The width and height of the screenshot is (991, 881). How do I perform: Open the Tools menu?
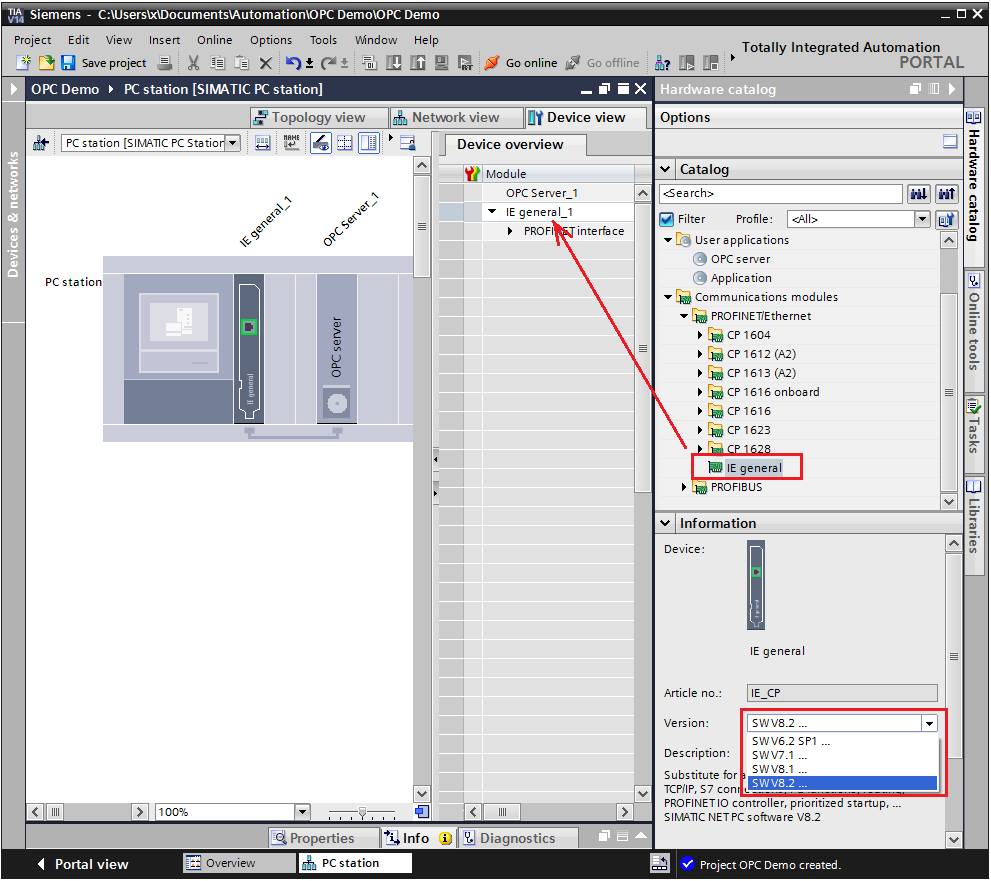click(323, 40)
